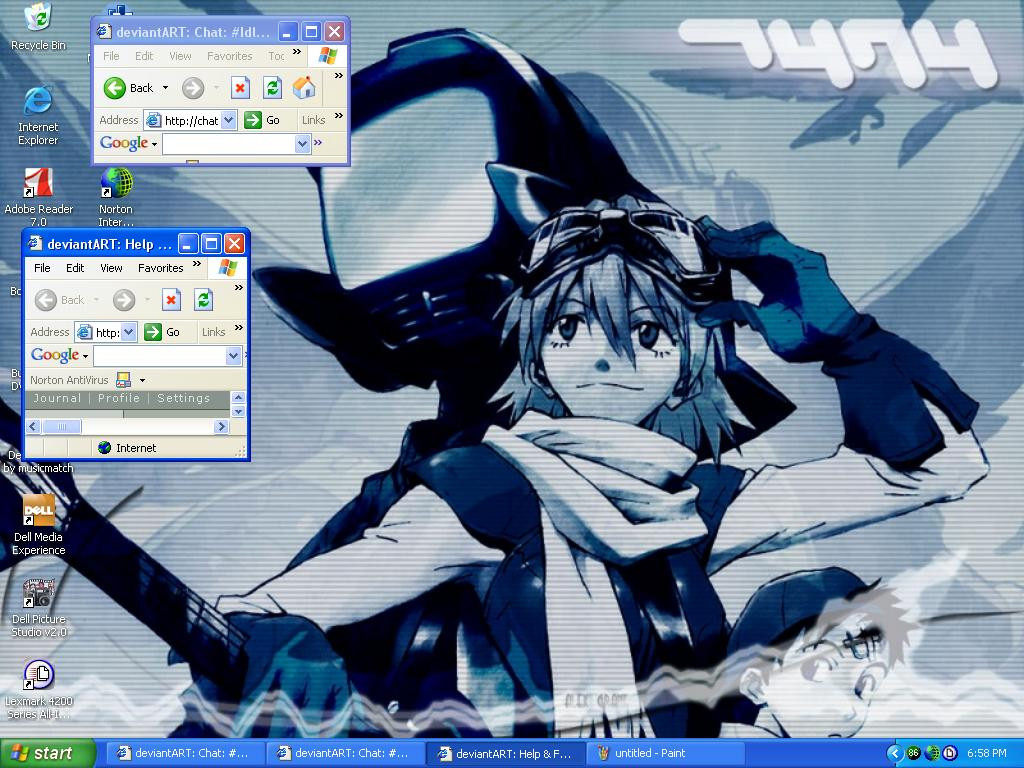Click horizontal scrollbar thumb in Help window
Viewport: 1024px width, 768px height.
pyautogui.click(x=61, y=426)
